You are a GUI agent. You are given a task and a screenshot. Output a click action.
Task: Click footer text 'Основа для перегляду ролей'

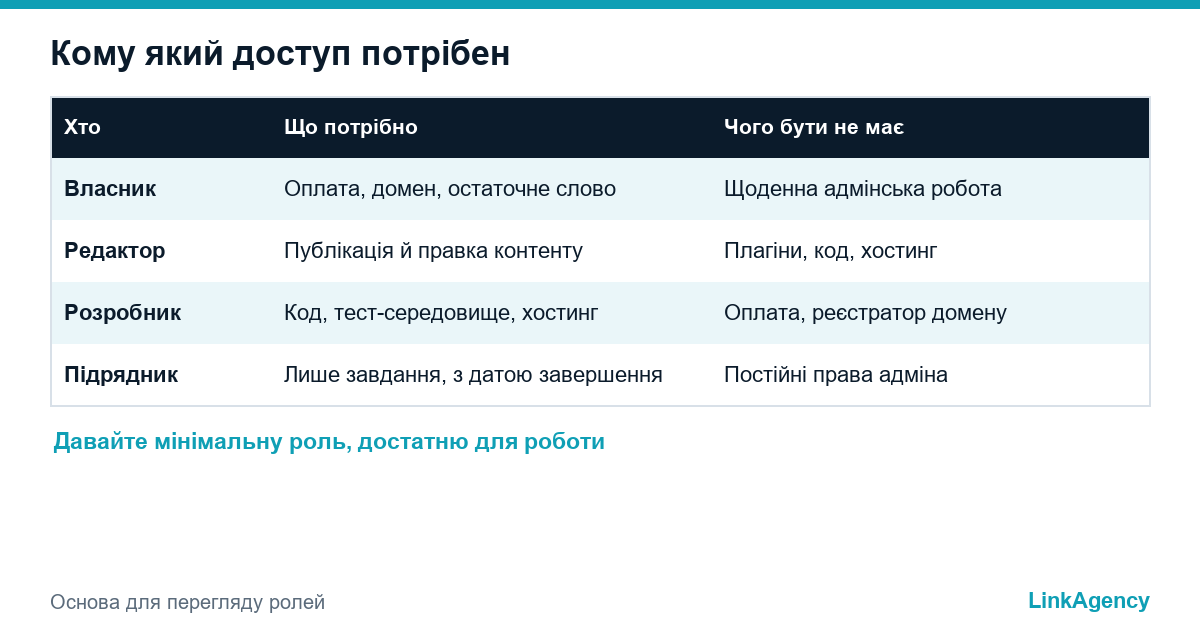(x=188, y=602)
